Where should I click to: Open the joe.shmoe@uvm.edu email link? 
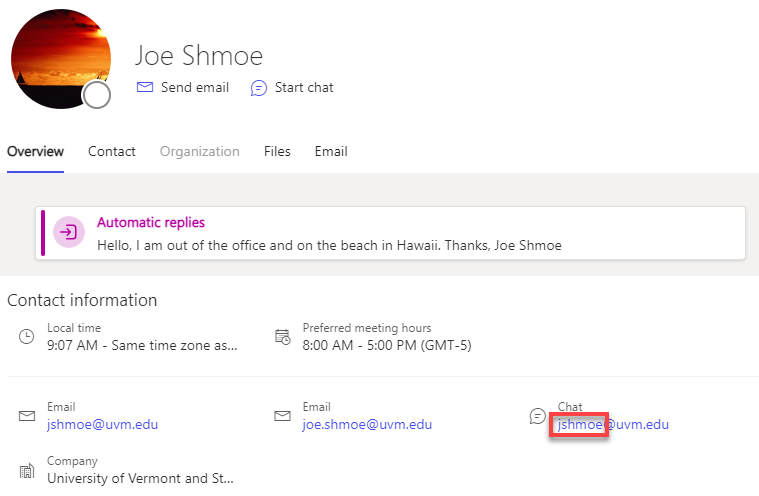(x=367, y=424)
